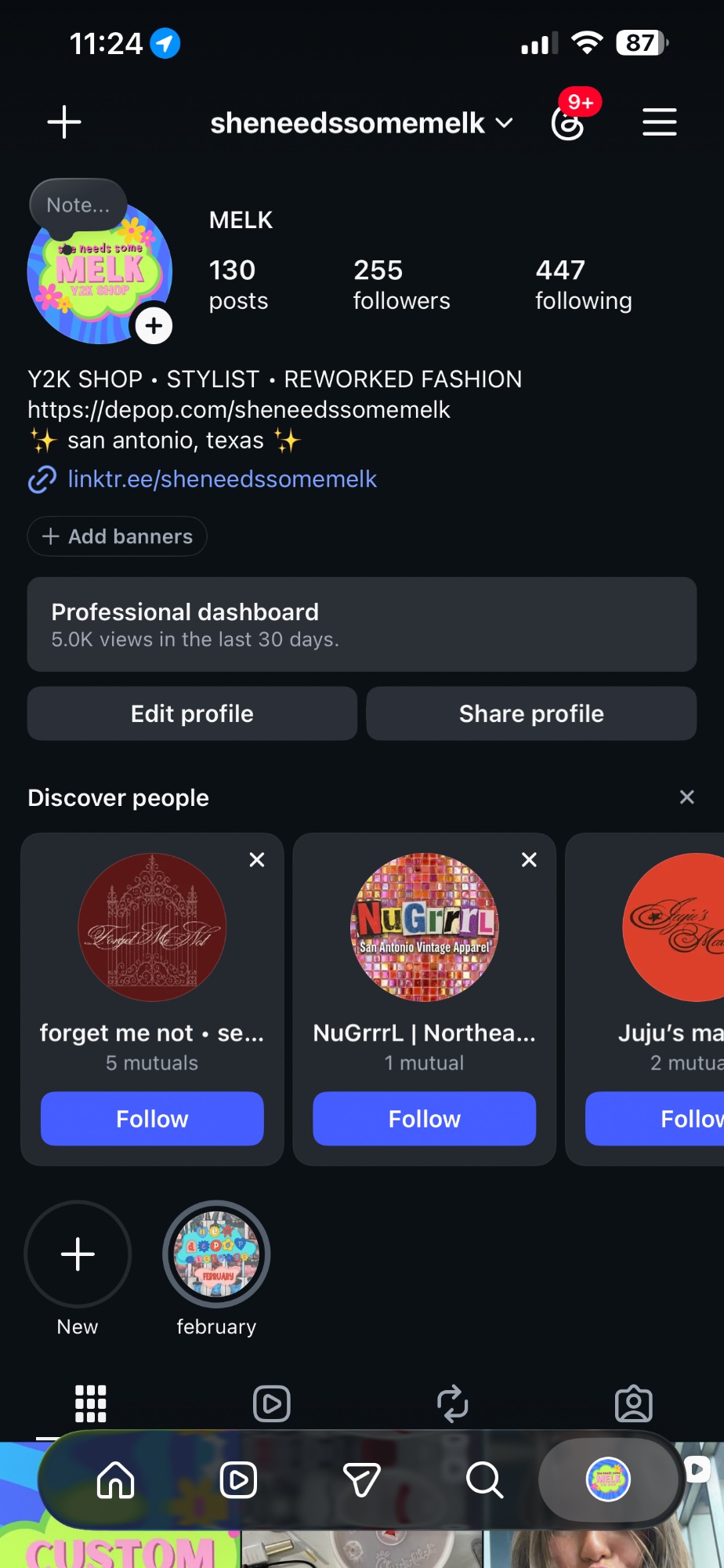Click the Add banners button
Viewport: 724px width, 1568px height.
[x=118, y=536]
